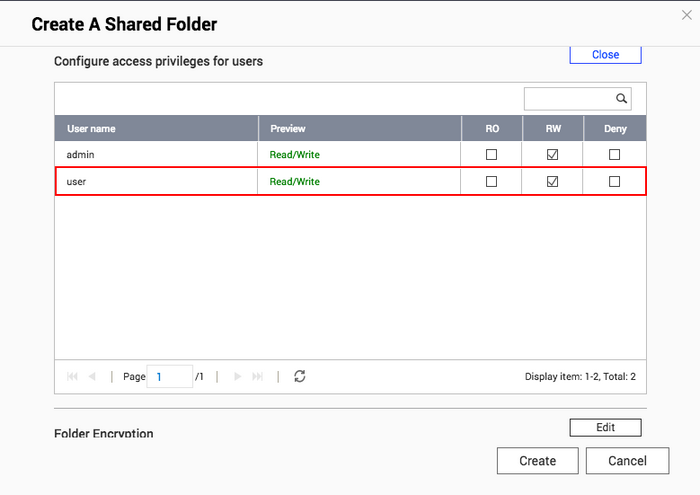Uncheck RW checkbox for admin

pos(552,154)
